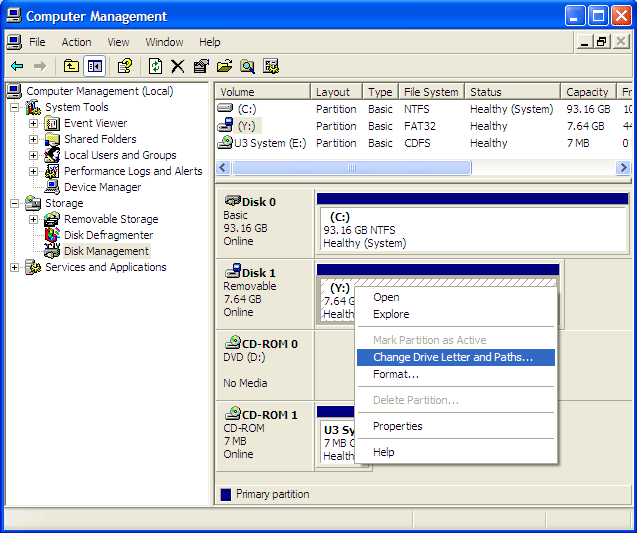Screen dimensions: 637x533
Task: Click the Refresh toolbar icon
Action: coord(155,66)
